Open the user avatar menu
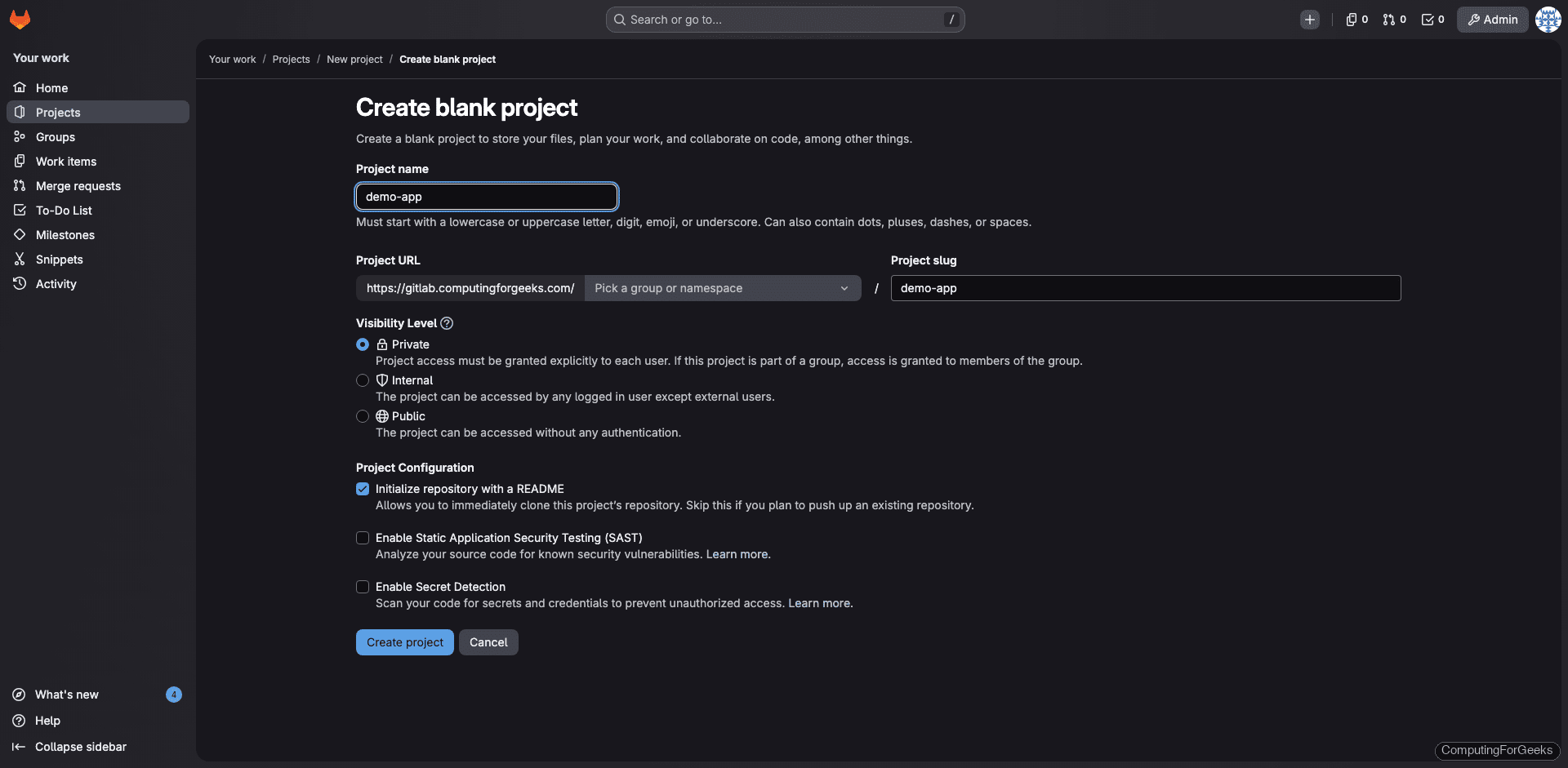This screenshot has width=1568, height=768. coord(1548,19)
